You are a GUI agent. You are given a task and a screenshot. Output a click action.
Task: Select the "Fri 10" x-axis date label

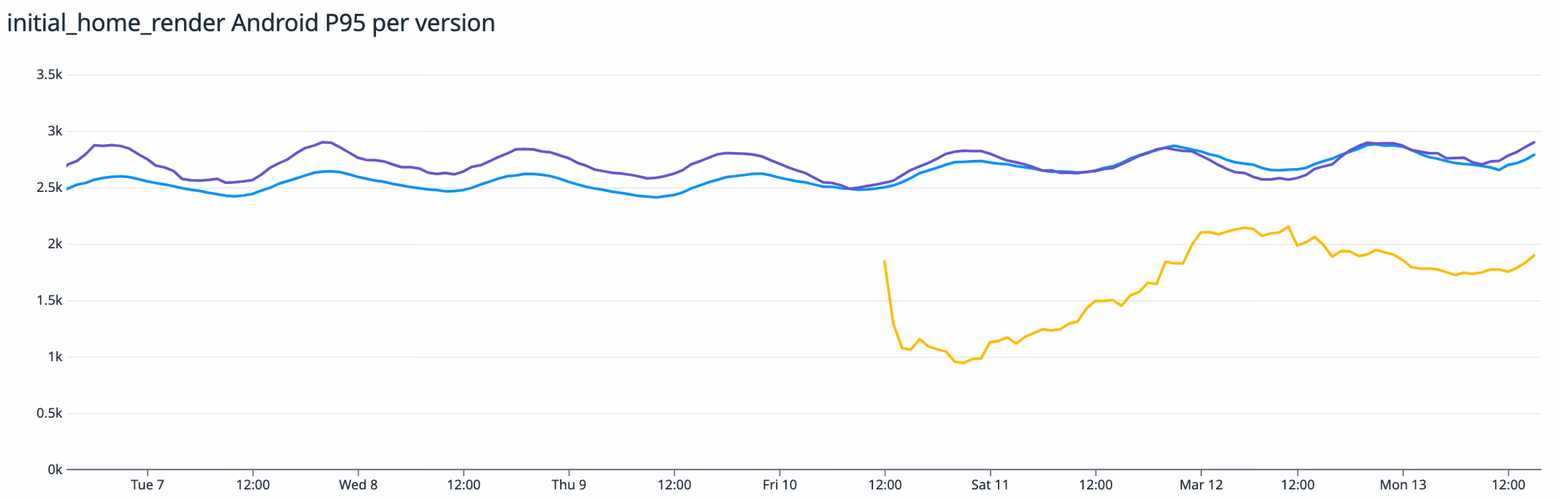(x=779, y=485)
